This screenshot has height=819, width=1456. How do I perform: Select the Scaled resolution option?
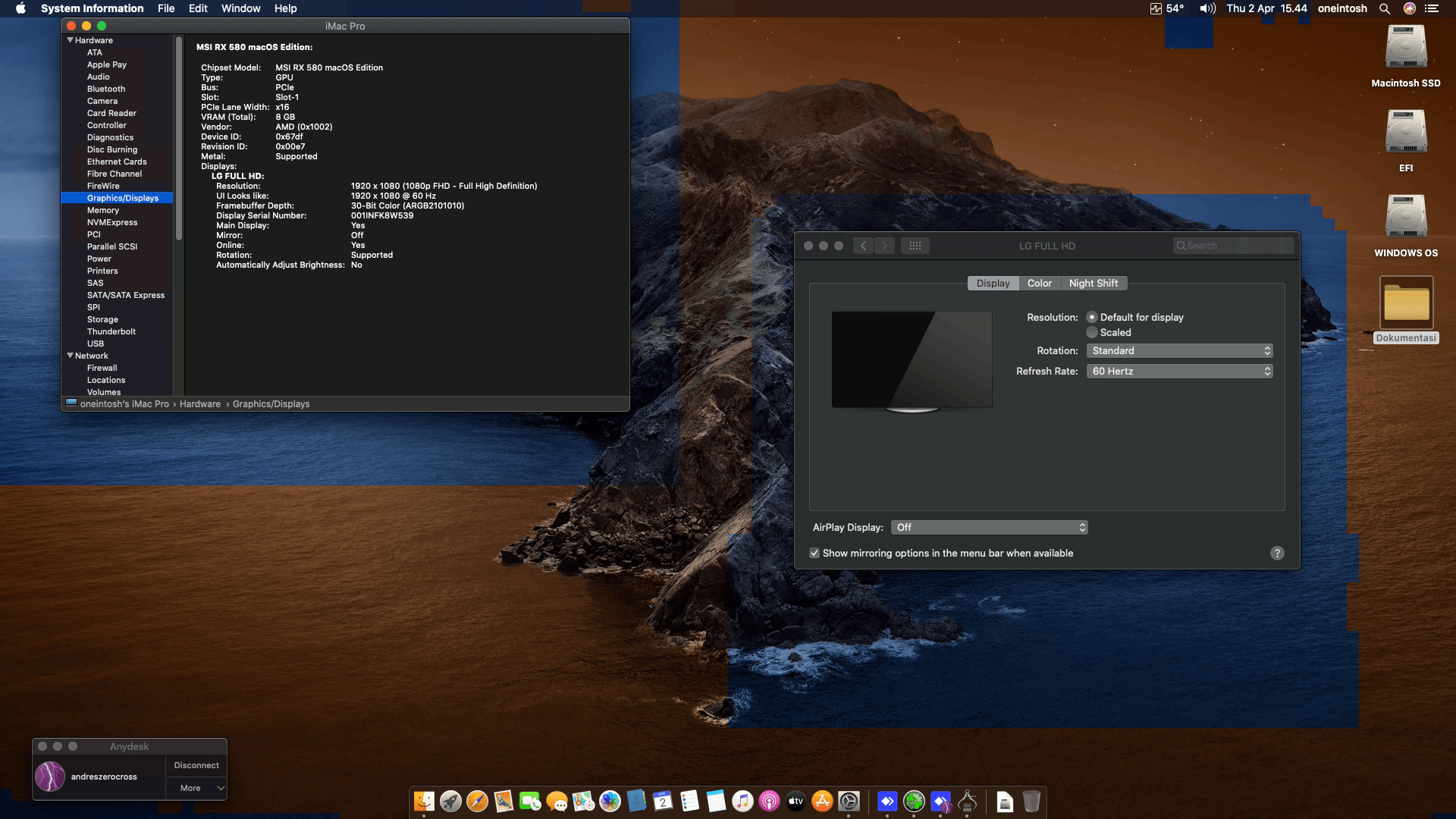(1092, 332)
